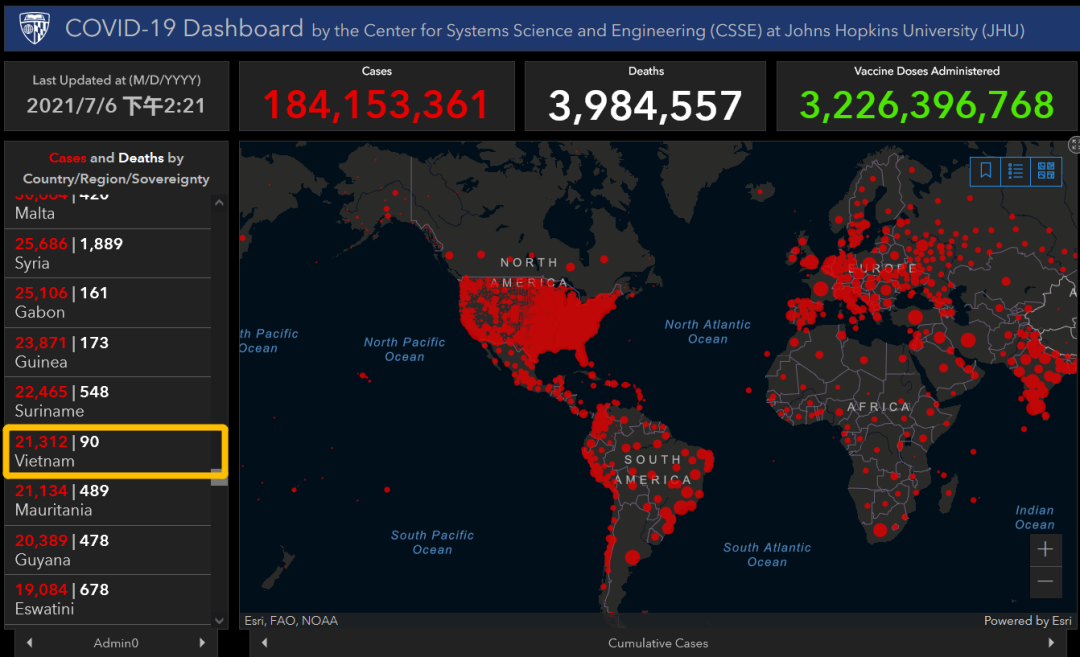Switch to previous map view from Cumulative Cases
The width and height of the screenshot is (1080, 657).
coord(264,643)
